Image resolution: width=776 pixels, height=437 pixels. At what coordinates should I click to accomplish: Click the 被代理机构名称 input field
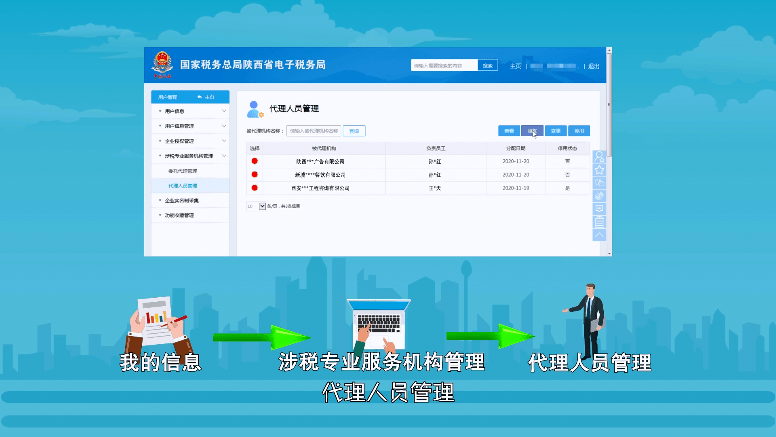coord(314,131)
